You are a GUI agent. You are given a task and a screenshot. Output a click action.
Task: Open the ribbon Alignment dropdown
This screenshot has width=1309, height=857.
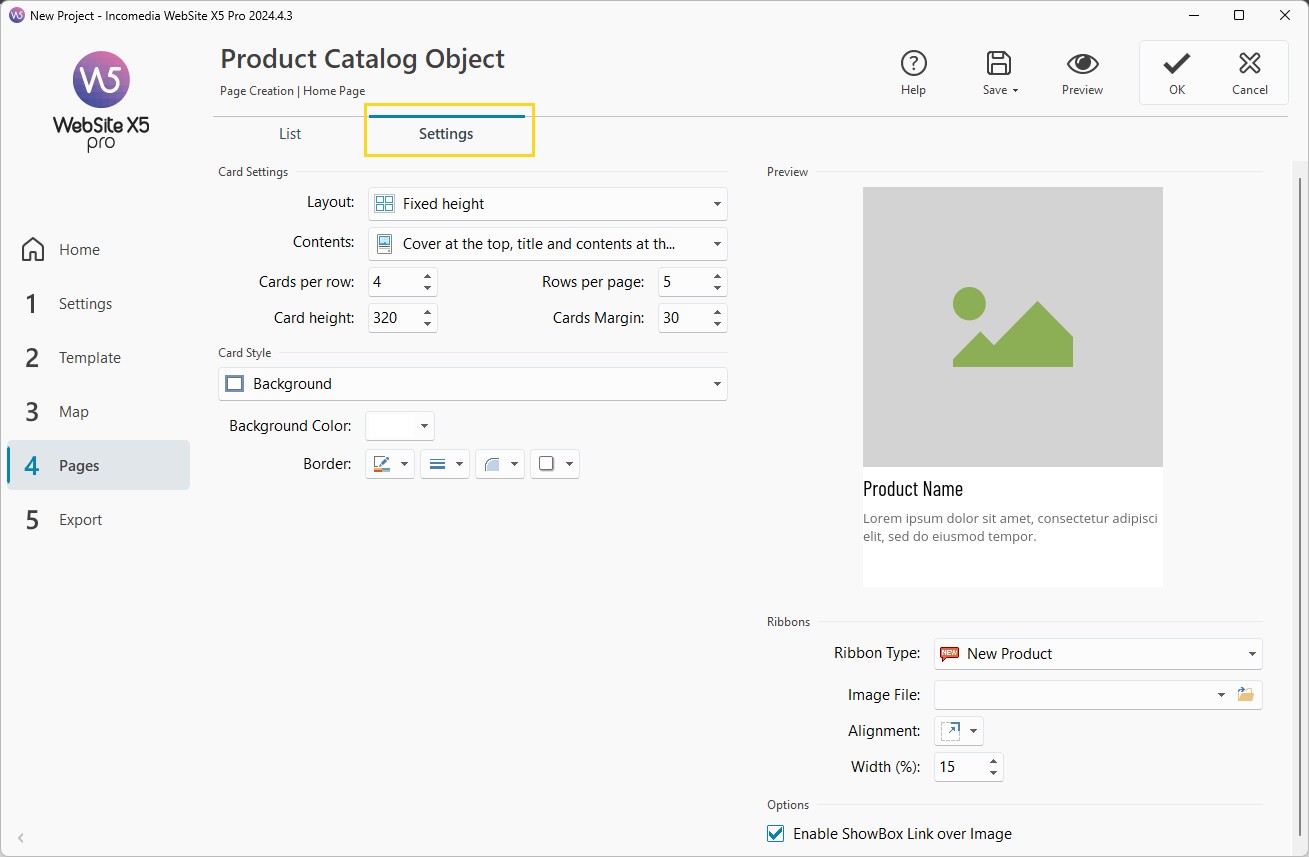pos(958,731)
